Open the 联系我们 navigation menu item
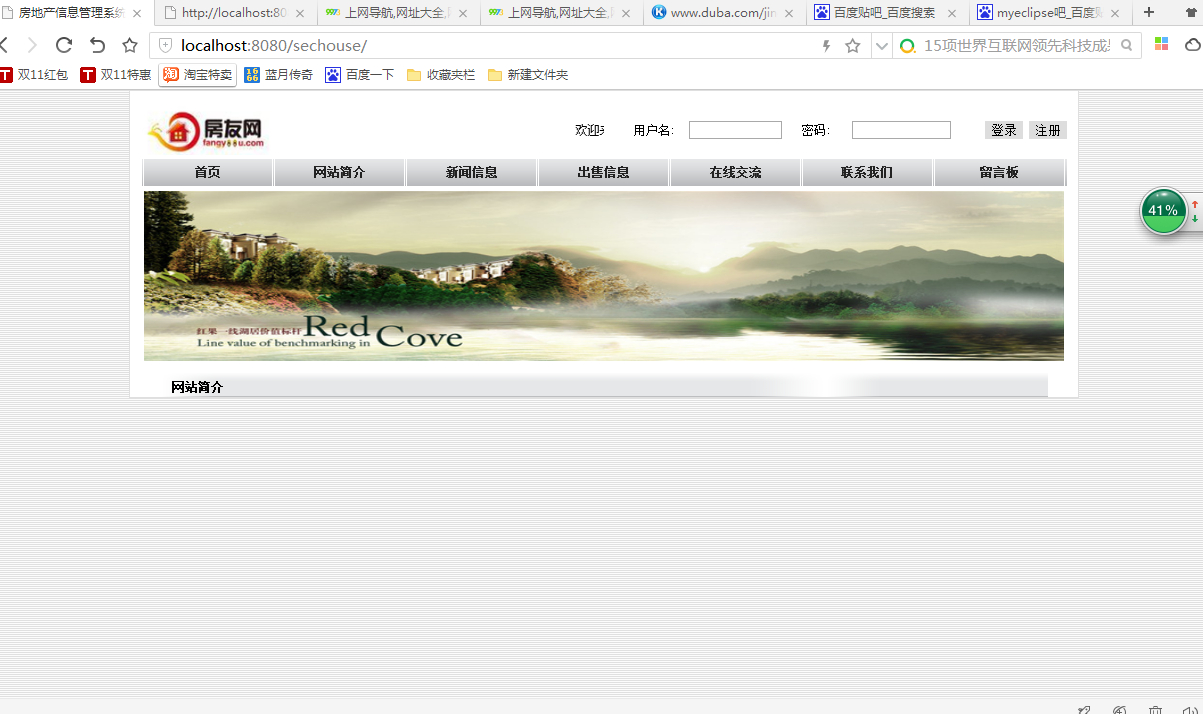The width and height of the screenshot is (1203, 714). [867, 173]
